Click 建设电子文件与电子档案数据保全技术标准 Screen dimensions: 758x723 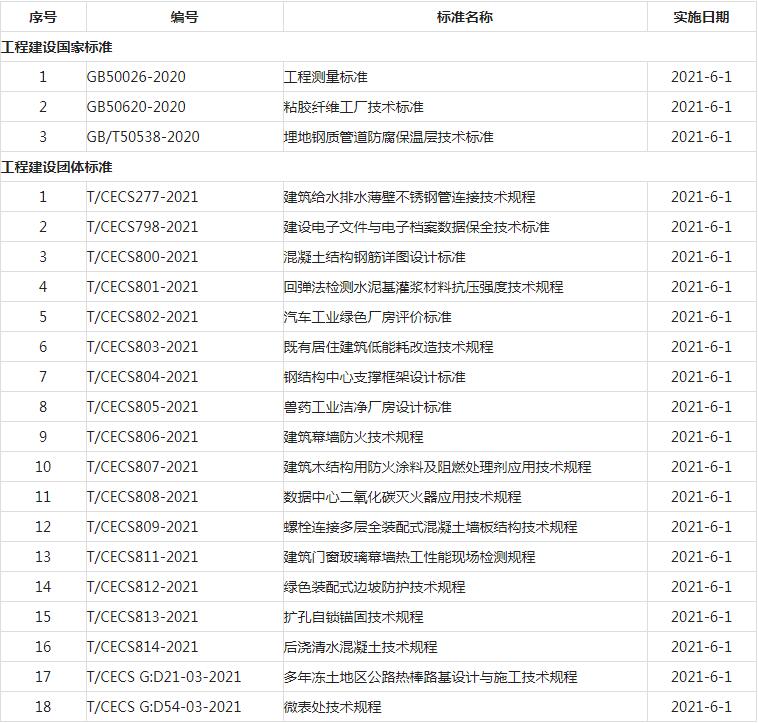(417, 227)
